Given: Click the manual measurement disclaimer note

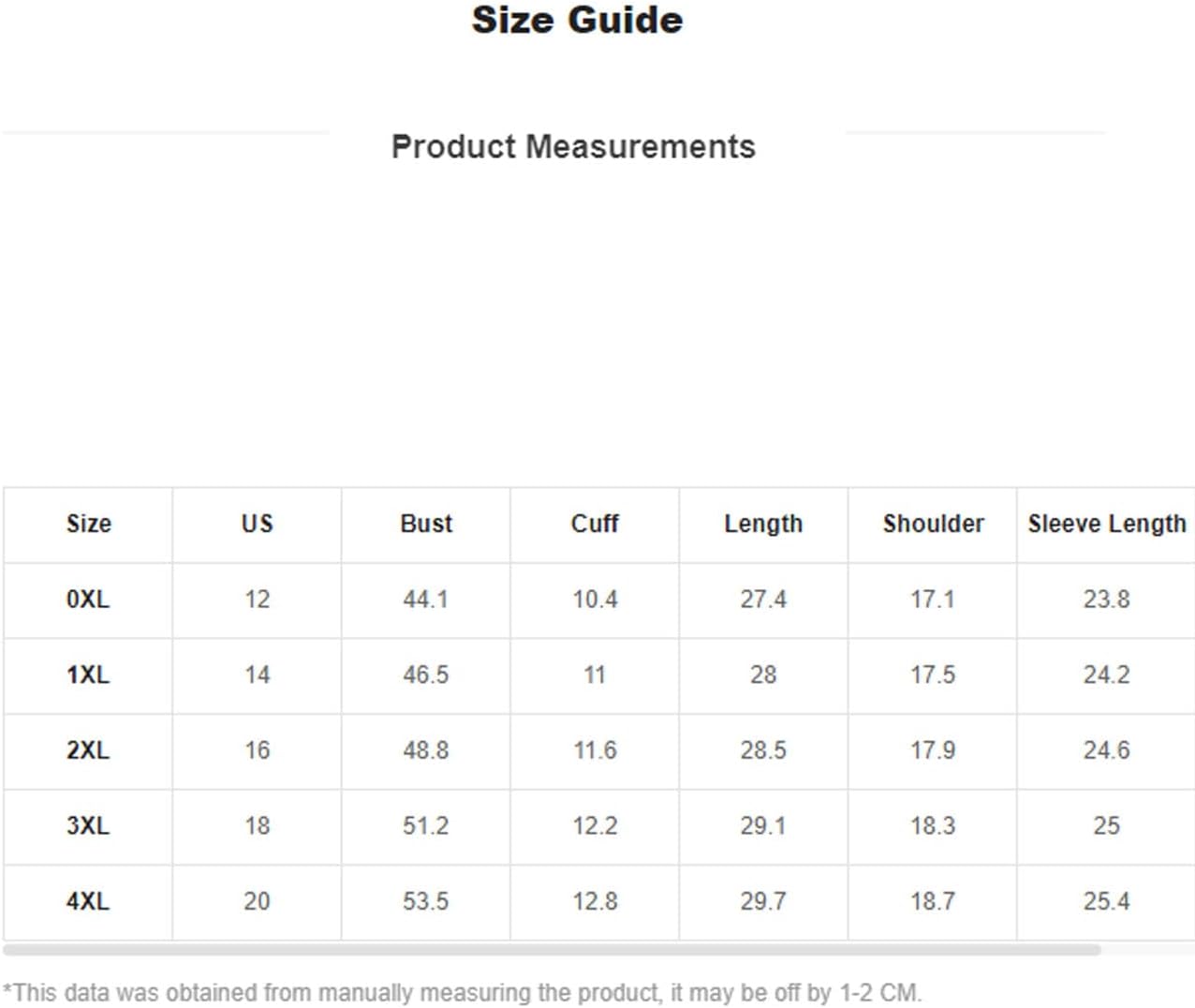Looking at the screenshot, I should 463,992.
